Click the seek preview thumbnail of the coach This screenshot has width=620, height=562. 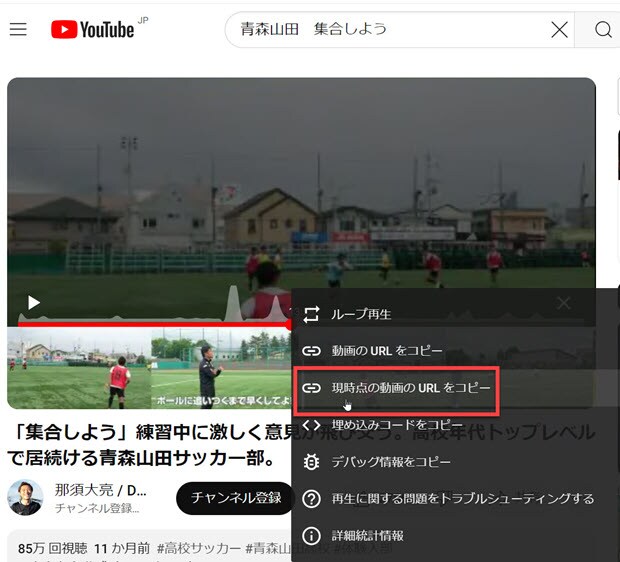(220, 368)
